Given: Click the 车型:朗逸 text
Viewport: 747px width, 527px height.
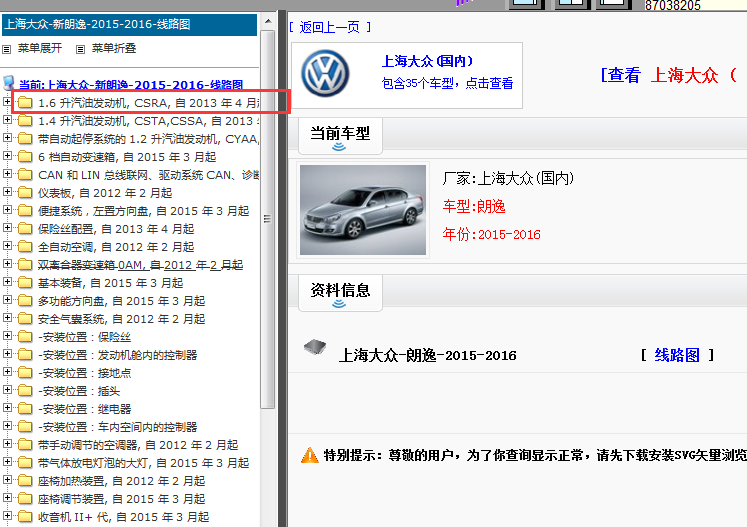Looking at the screenshot, I should point(474,206).
